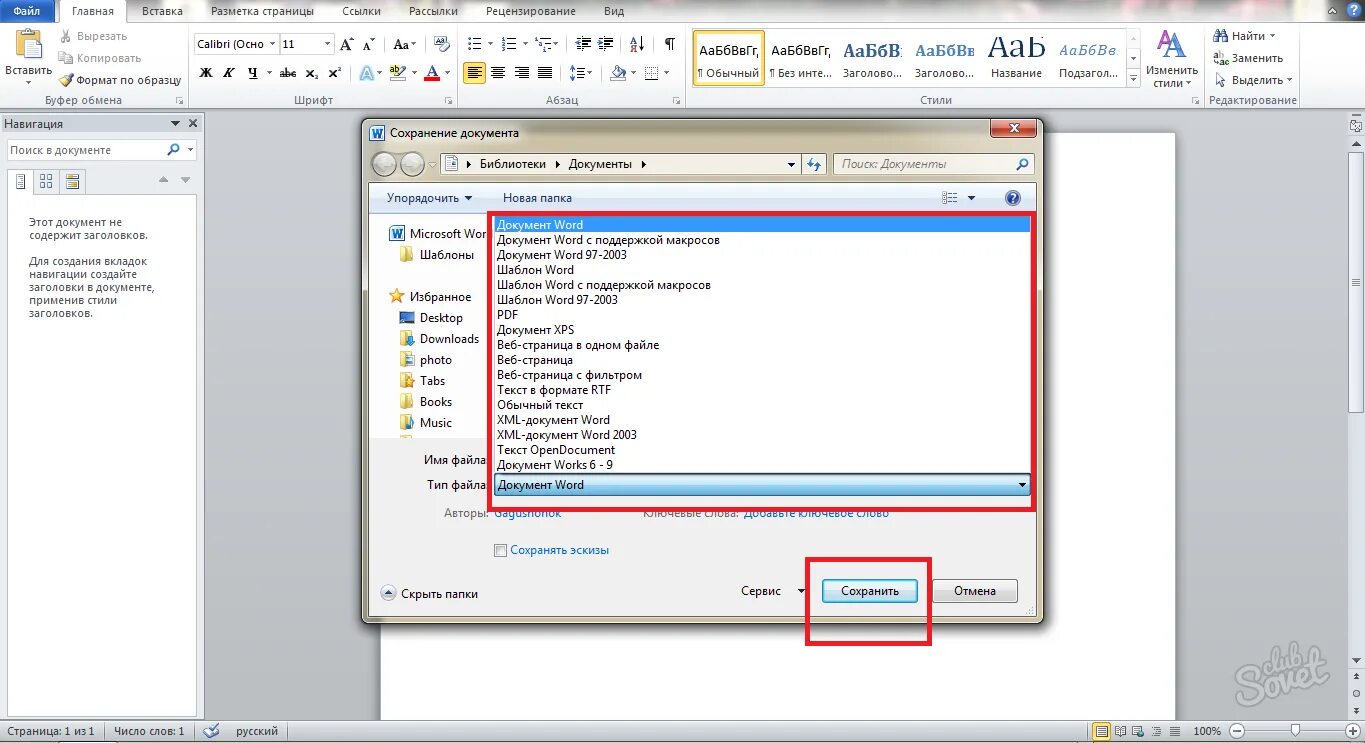Zoom out with the minus button

[x=1237, y=731]
